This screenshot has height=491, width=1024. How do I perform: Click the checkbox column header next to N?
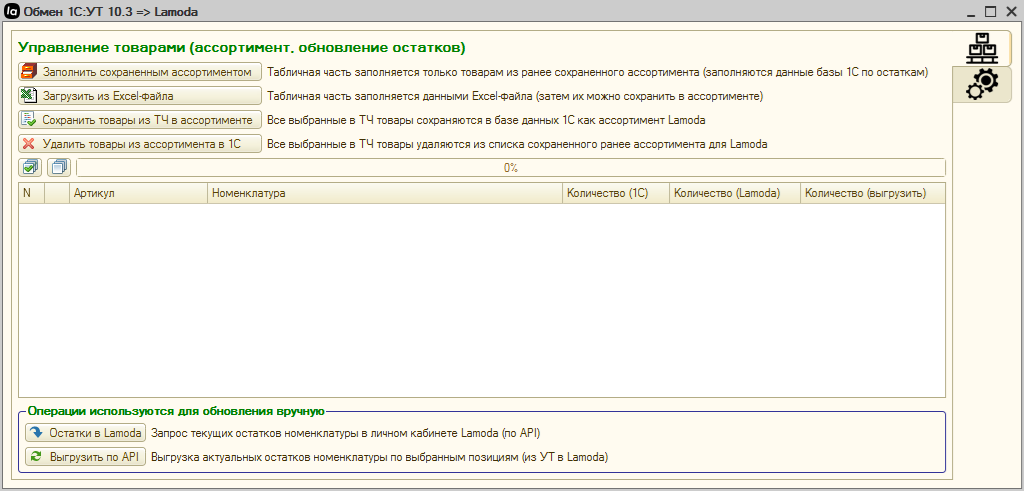pos(57,193)
